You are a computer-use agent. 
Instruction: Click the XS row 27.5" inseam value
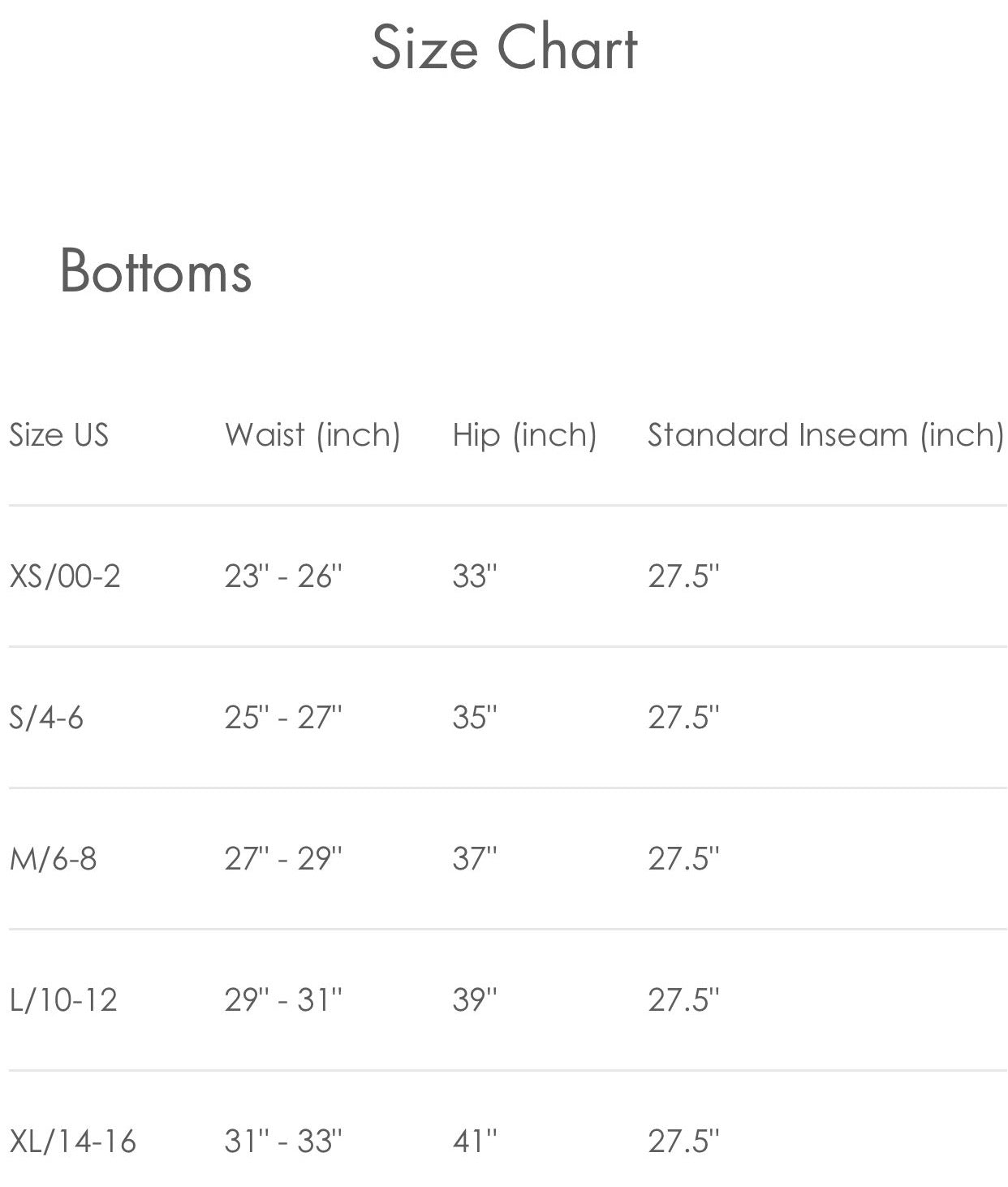click(x=683, y=576)
